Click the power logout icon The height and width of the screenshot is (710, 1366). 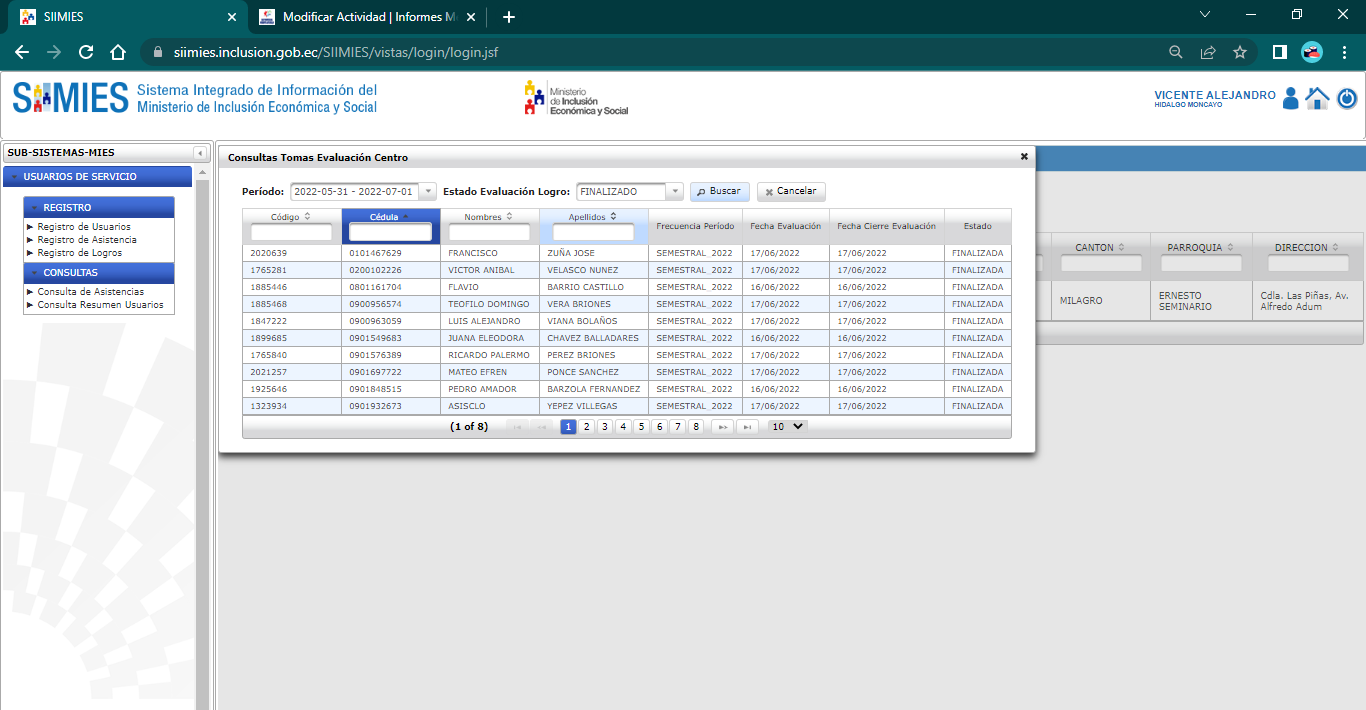click(1347, 98)
